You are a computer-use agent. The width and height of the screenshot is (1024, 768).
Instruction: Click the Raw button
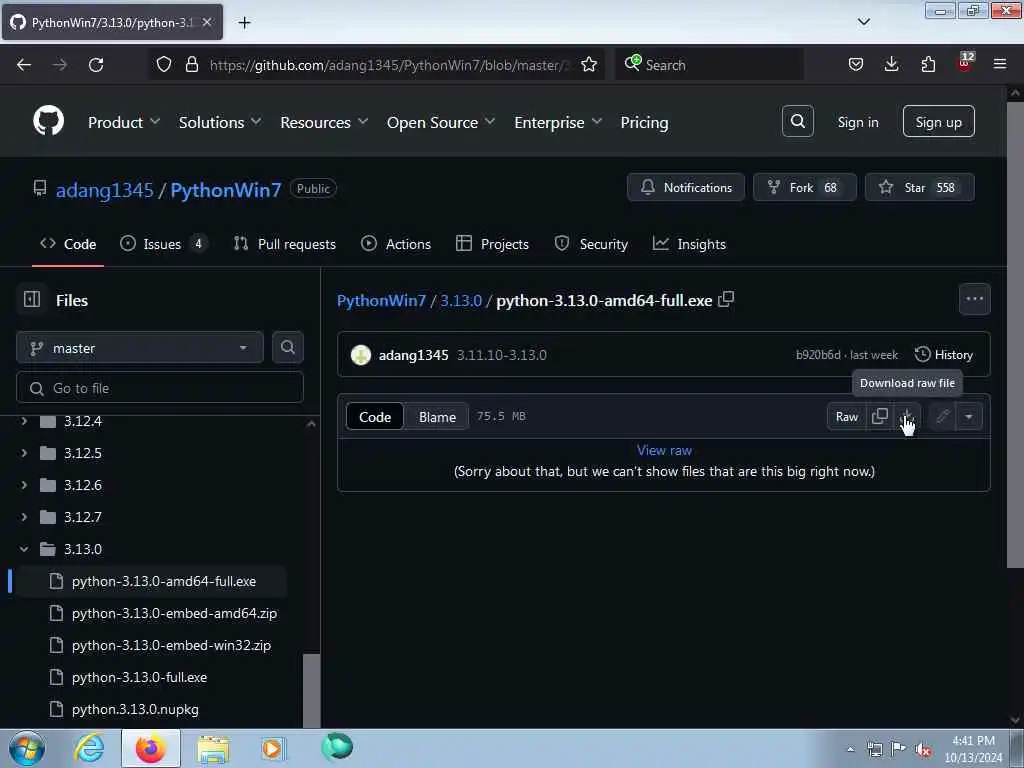(x=846, y=416)
